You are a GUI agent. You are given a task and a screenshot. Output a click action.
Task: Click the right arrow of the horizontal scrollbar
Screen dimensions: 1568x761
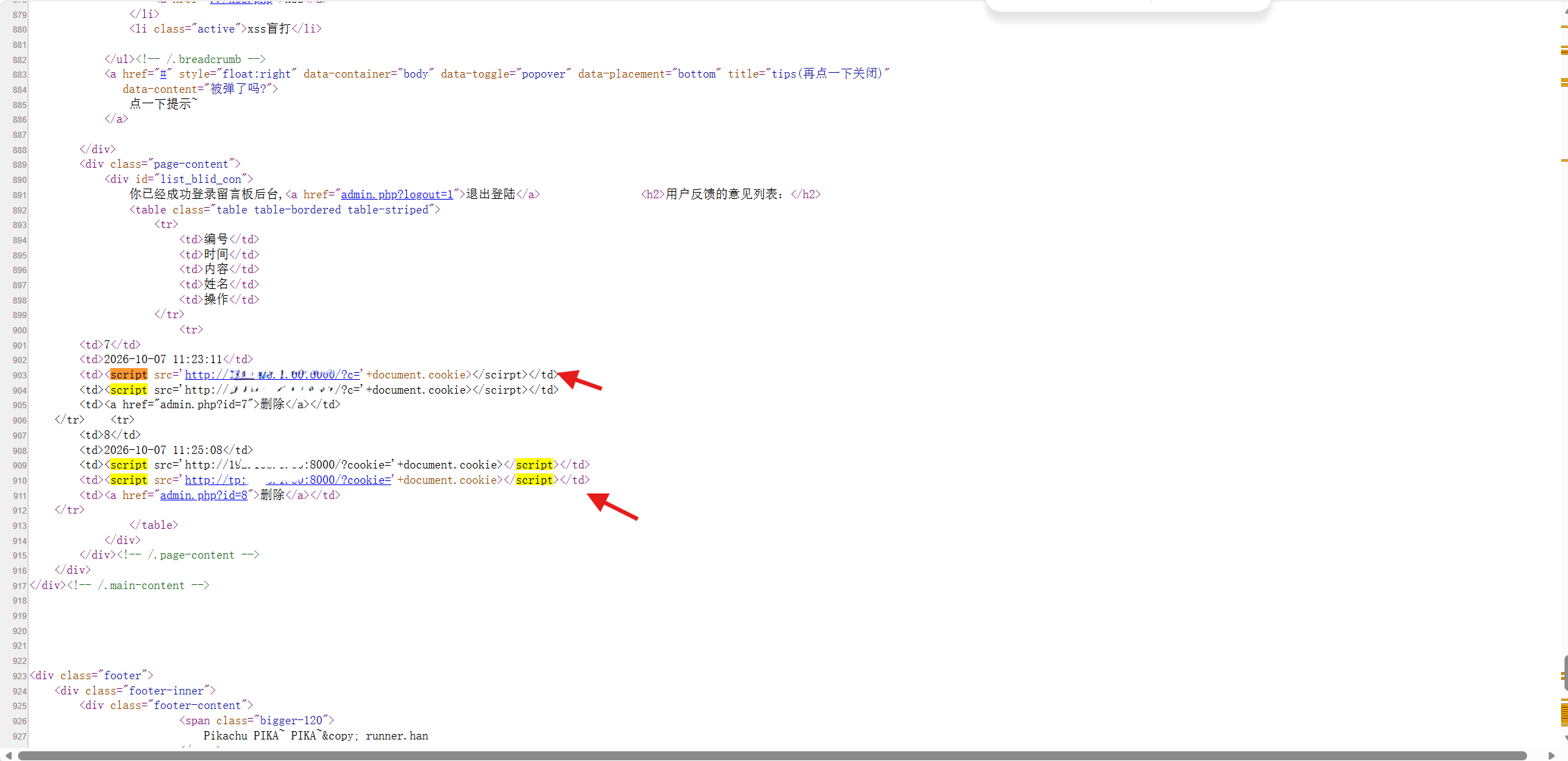click(1551, 755)
